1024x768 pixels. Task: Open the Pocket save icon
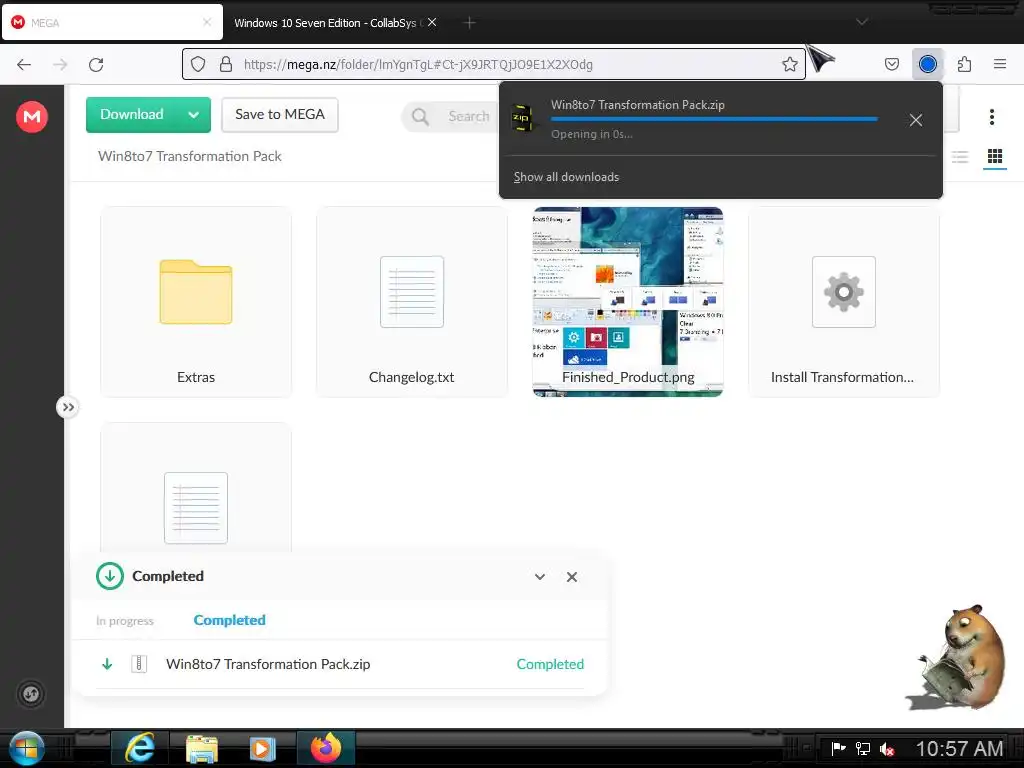click(891, 64)
